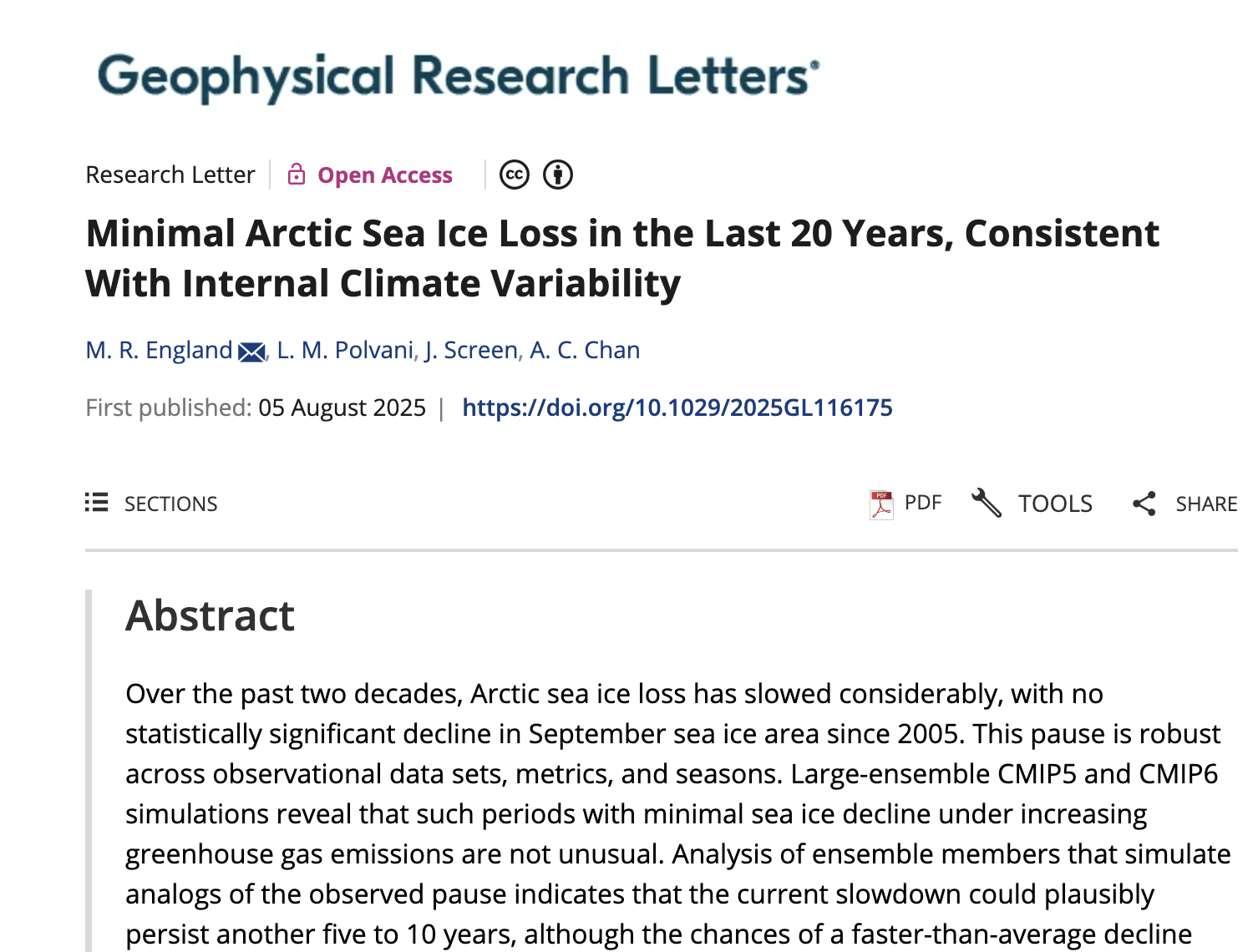Click the Open Access label

point(385,175)
